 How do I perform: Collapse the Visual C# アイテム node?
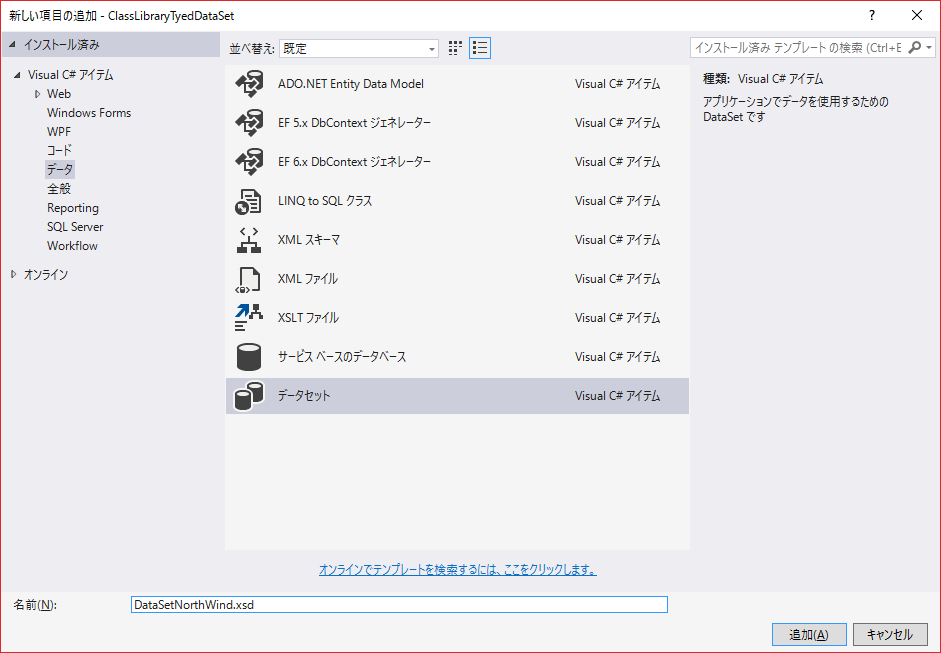[x=17, y=75]
